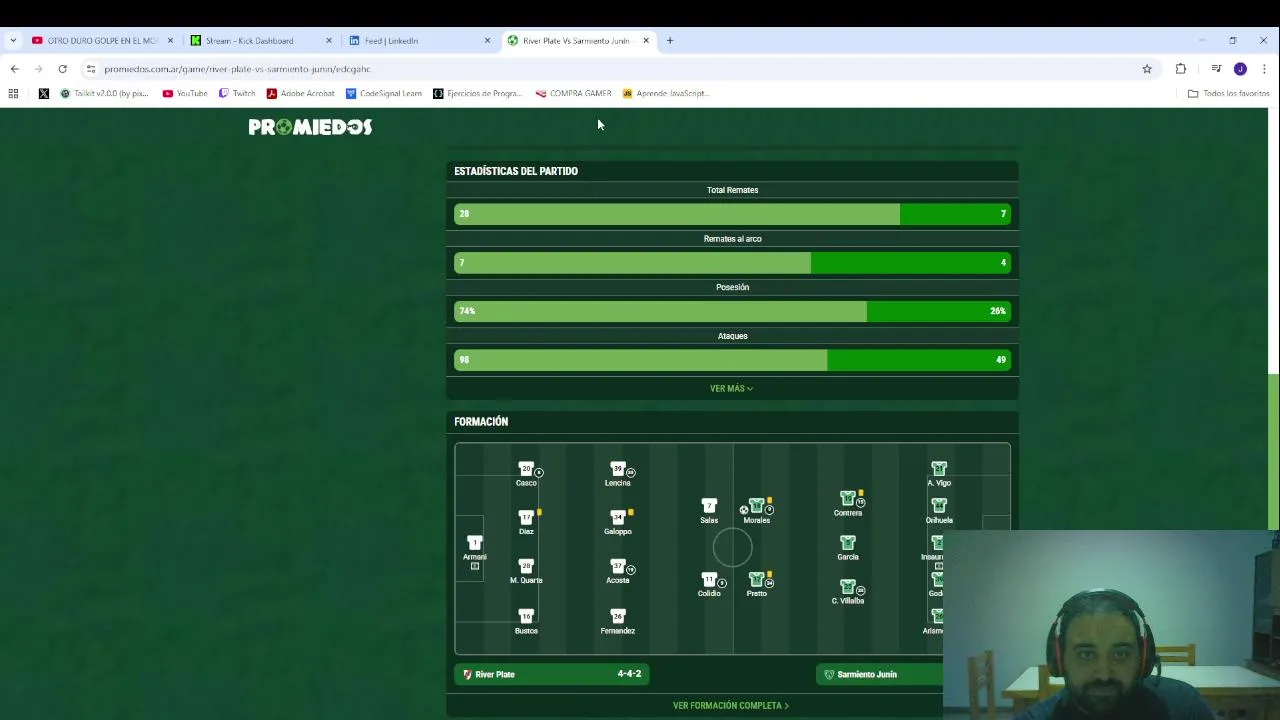Expand statistics with VER MÁS
This screenshot has height=720, width=1280.
732,389
